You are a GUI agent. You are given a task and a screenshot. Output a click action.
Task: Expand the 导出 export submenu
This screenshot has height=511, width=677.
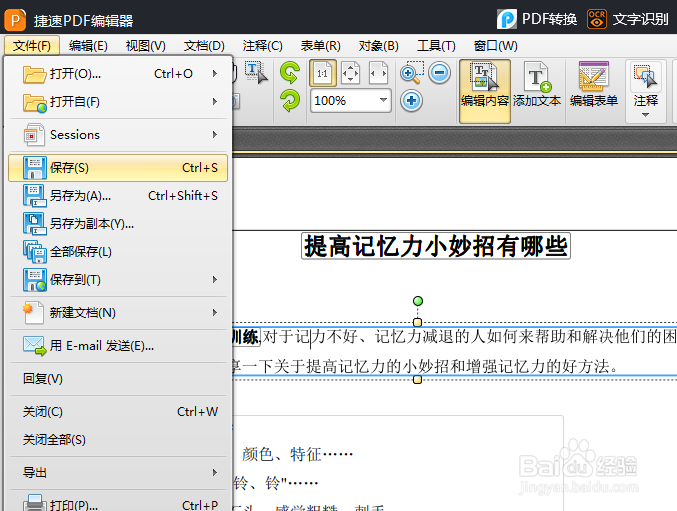click(x=118, y=473)
